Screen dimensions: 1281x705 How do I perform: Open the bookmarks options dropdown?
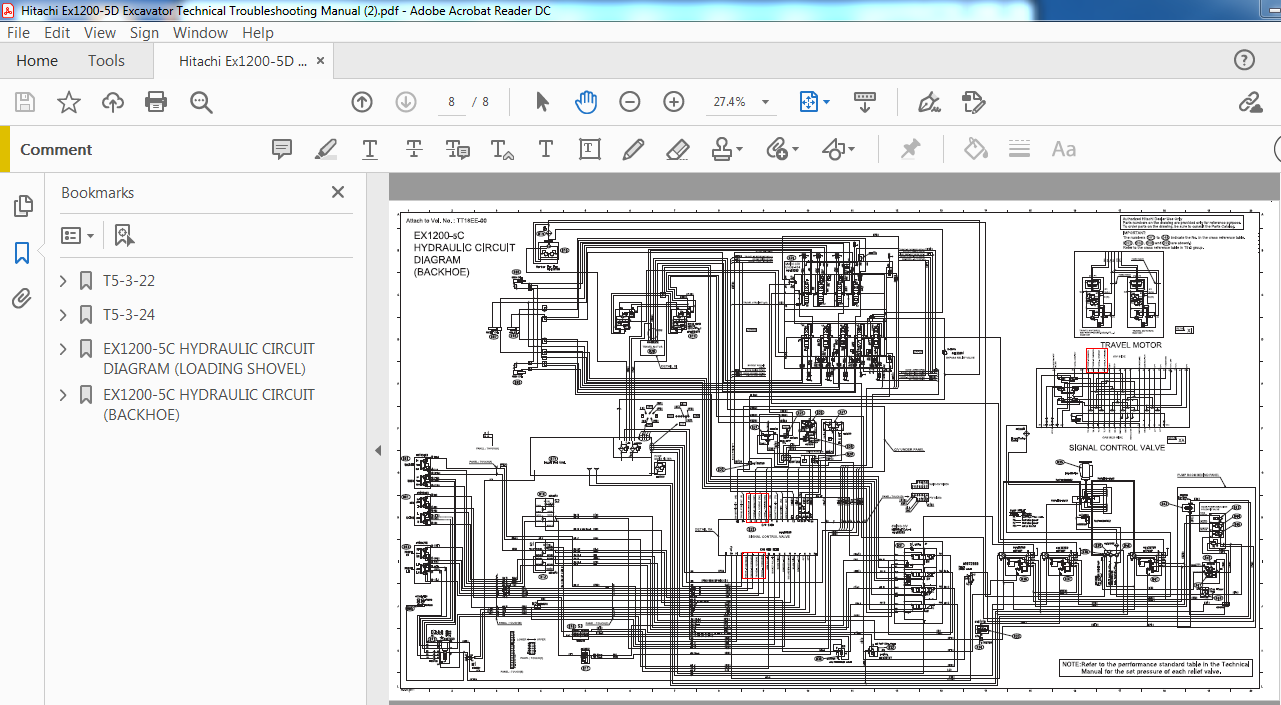tap(77, 236)
